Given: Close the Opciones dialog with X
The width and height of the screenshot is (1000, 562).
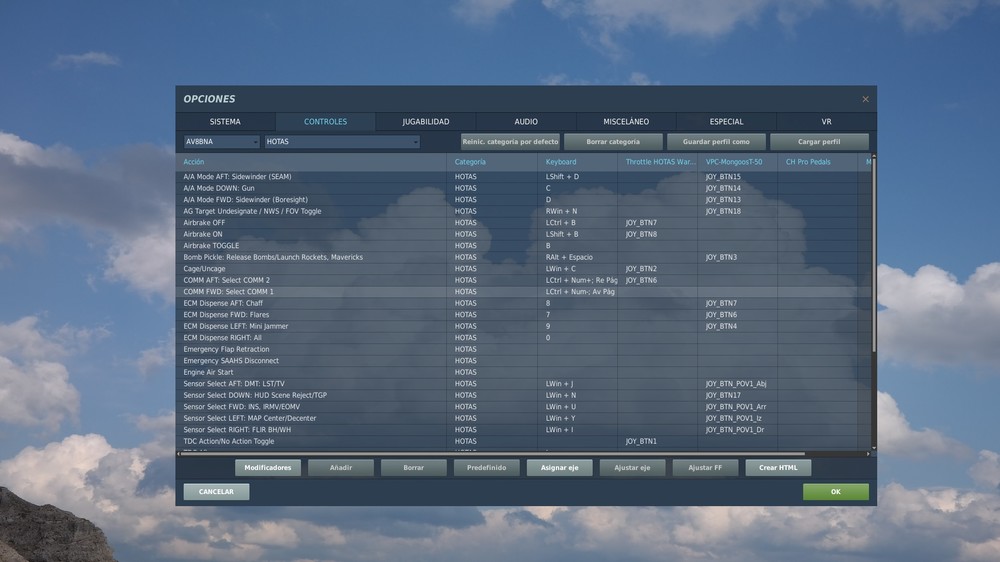Looking at the screenshot, I should [x=865, y=99].
